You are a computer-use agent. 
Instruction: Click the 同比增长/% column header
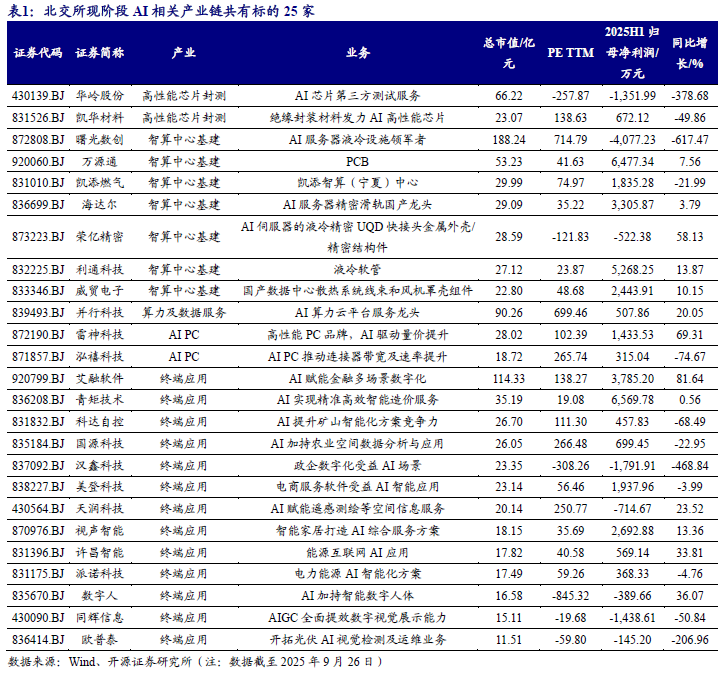click(690, 53)
